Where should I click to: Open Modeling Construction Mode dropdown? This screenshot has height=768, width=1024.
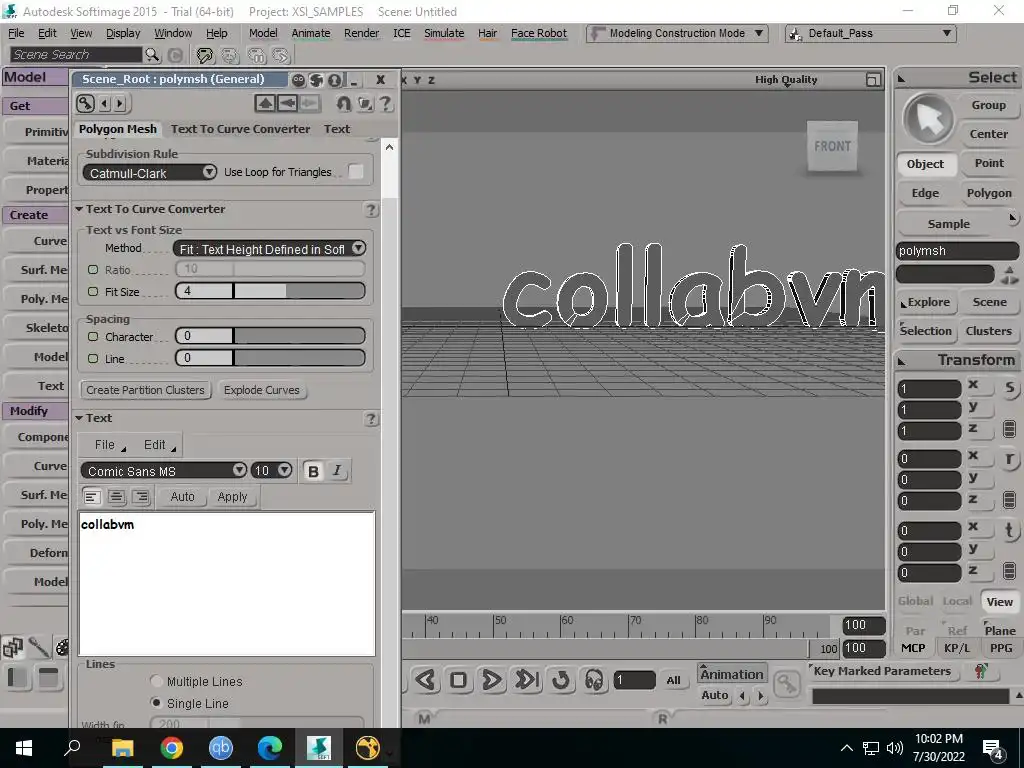pyautogui.click(x=677, y=33)
